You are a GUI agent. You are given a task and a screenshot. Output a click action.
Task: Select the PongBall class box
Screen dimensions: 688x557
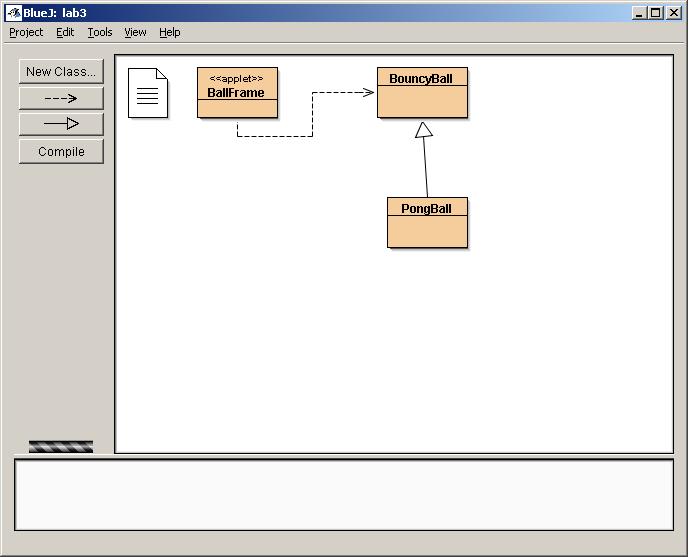pos(427,223)
